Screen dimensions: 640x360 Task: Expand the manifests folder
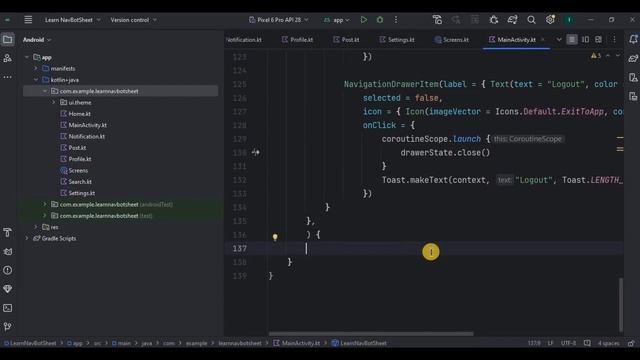pyautogui.click(x=36, y=69)
